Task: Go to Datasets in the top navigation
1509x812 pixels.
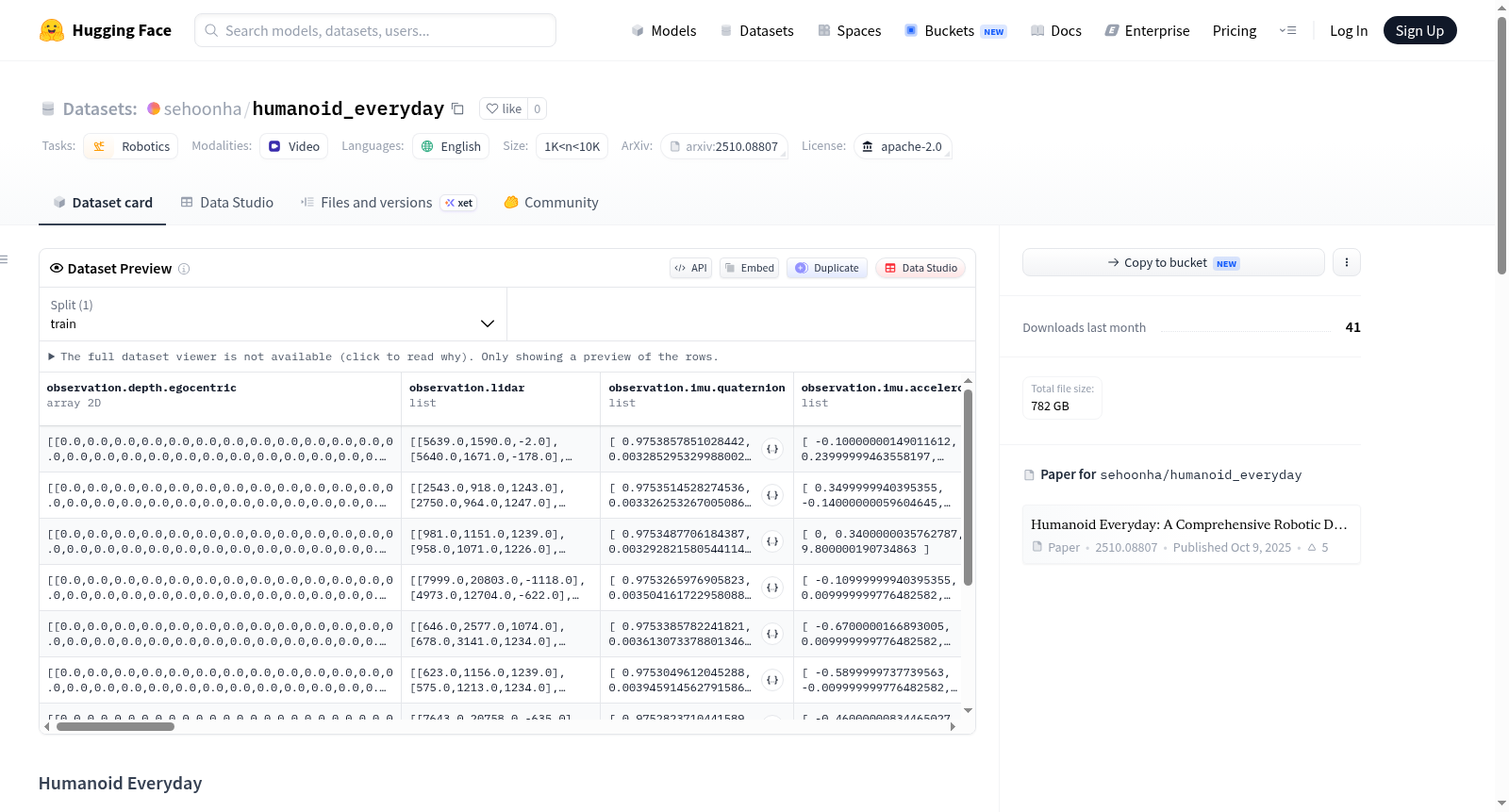Action: [757, 30]
